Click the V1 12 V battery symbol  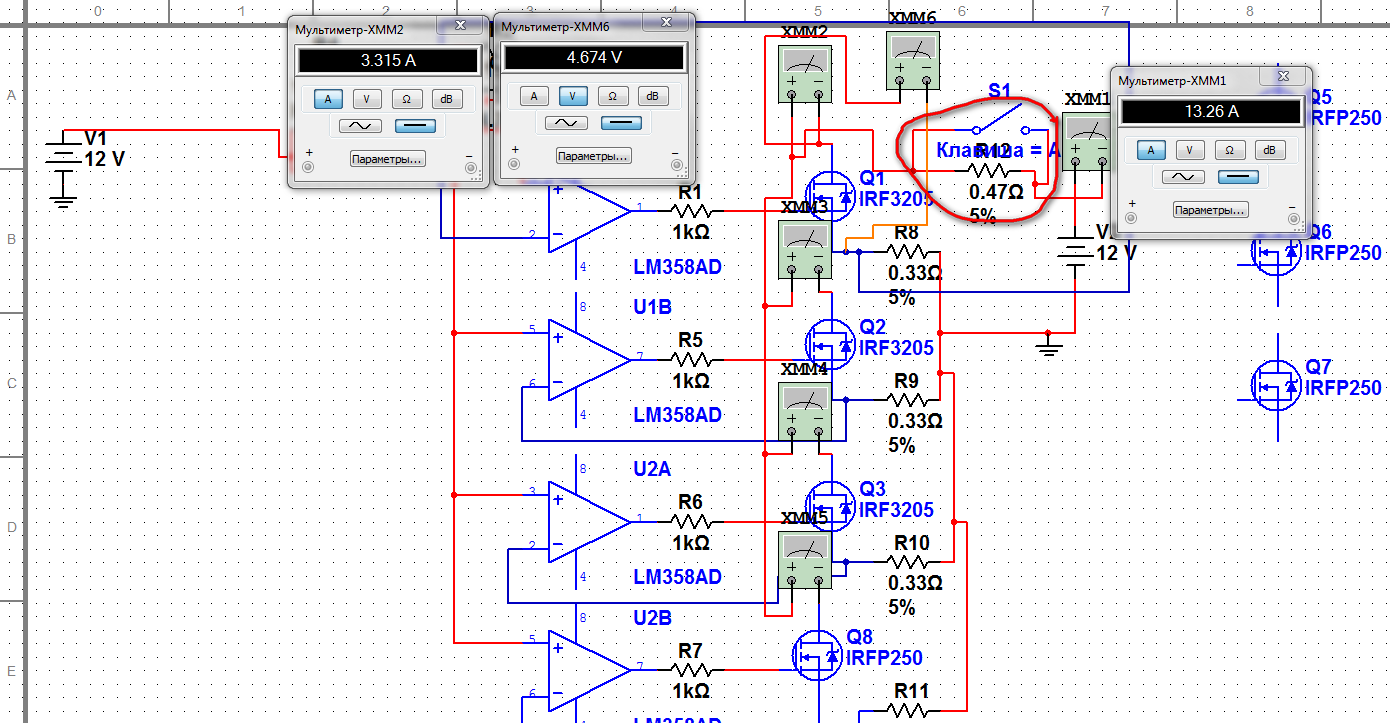pyautogui.click(x=64, y=158)
